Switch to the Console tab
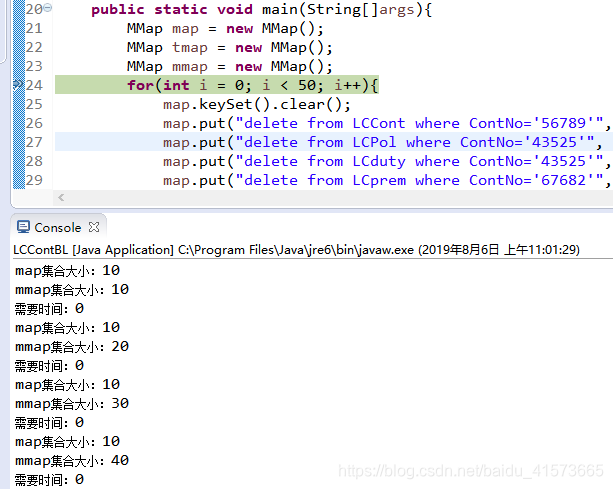 57,227
